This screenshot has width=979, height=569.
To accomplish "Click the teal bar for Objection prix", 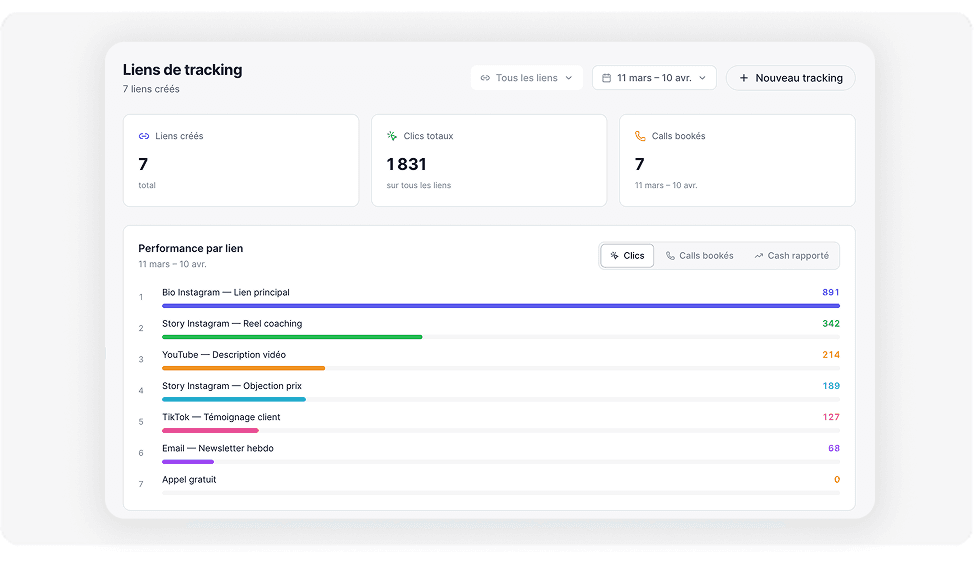I will 234,399.
